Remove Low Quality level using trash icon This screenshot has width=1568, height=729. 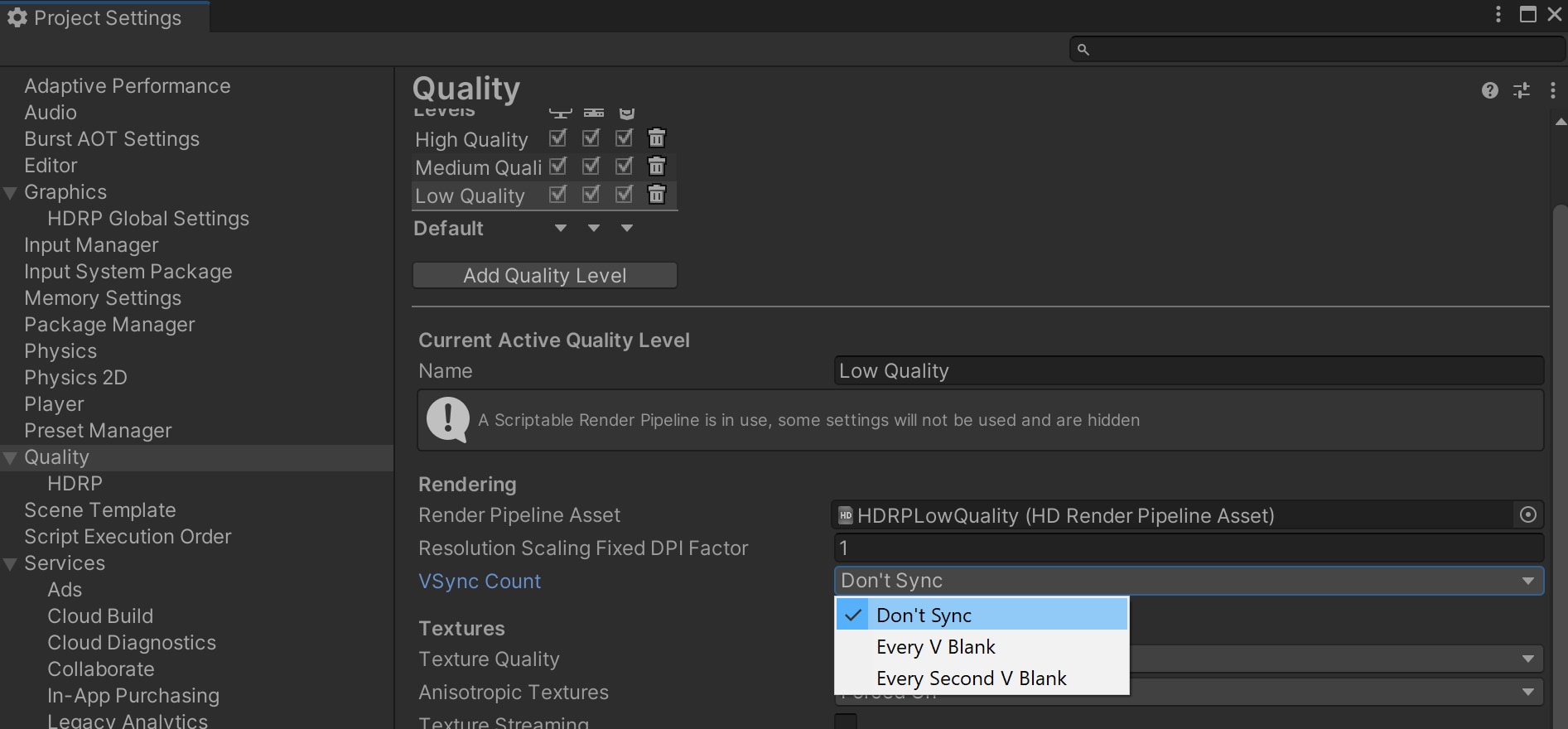656,195
